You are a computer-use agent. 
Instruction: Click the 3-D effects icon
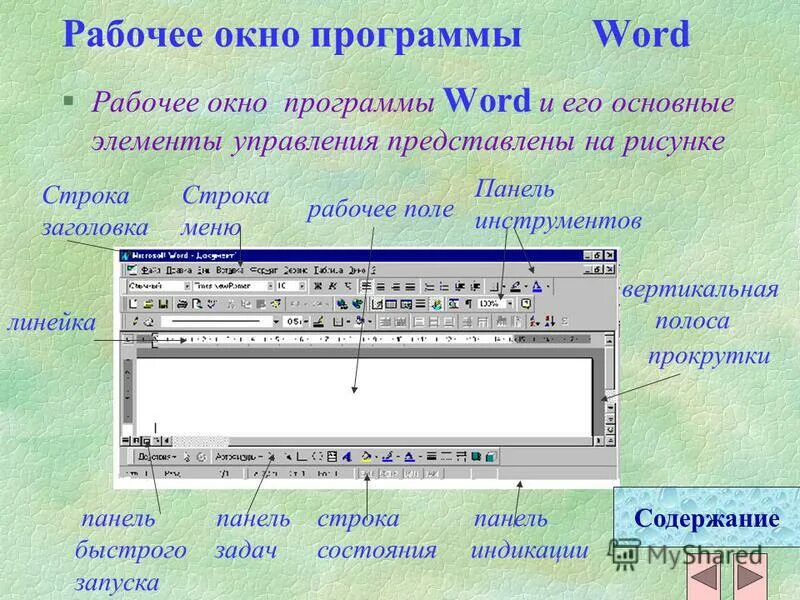click(490, 457)
